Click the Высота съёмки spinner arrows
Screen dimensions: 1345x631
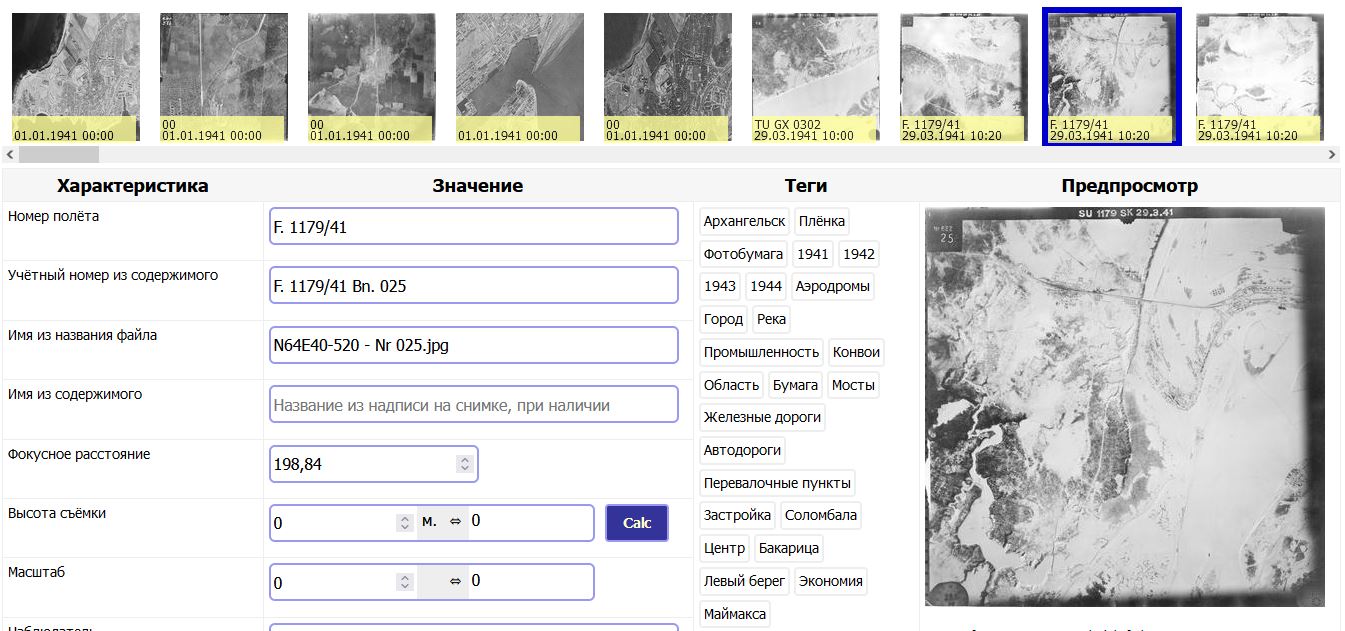(404, 523)
